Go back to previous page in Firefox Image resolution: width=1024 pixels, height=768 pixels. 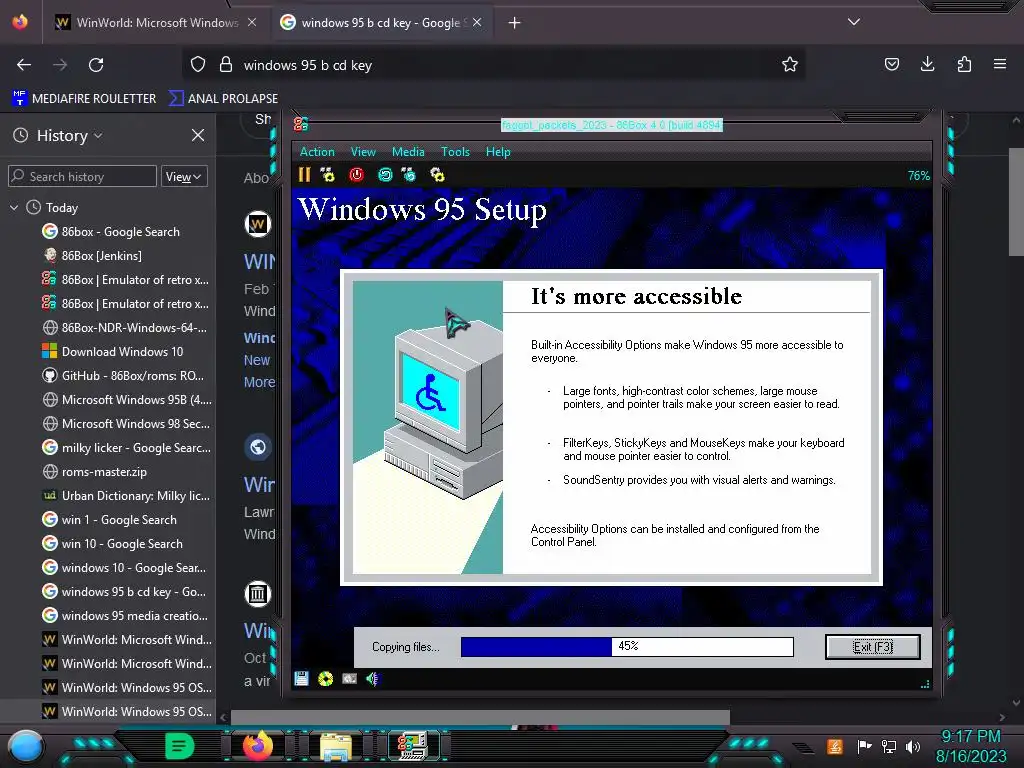[24, 65]
